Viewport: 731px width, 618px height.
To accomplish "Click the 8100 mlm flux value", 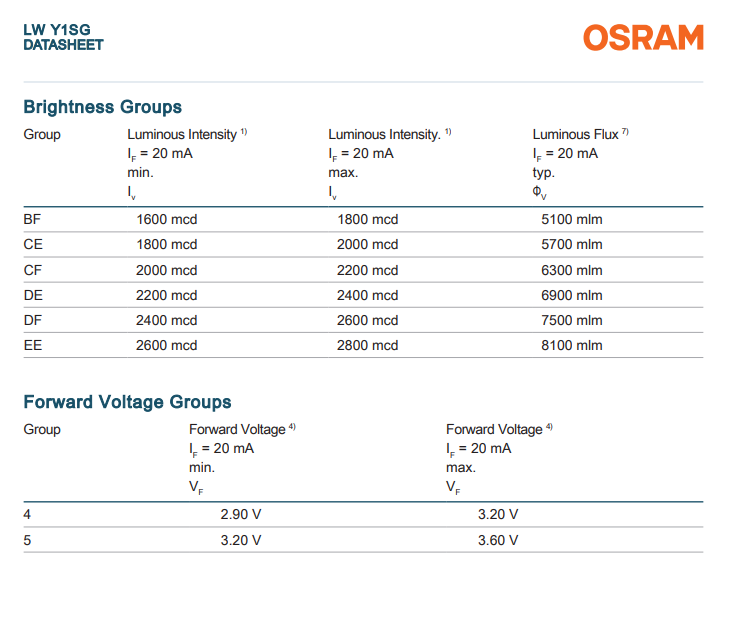I will (x=572, y=346).
